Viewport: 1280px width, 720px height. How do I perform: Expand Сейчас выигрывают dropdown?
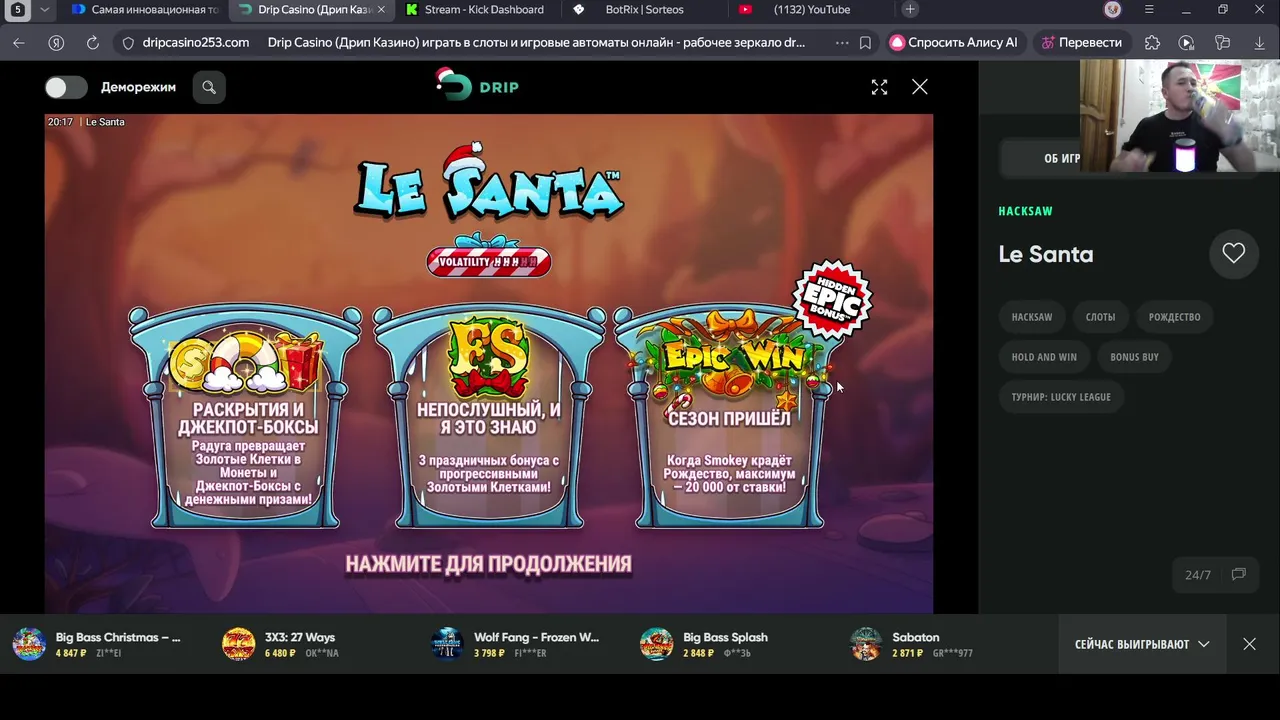coord(1141,644)
